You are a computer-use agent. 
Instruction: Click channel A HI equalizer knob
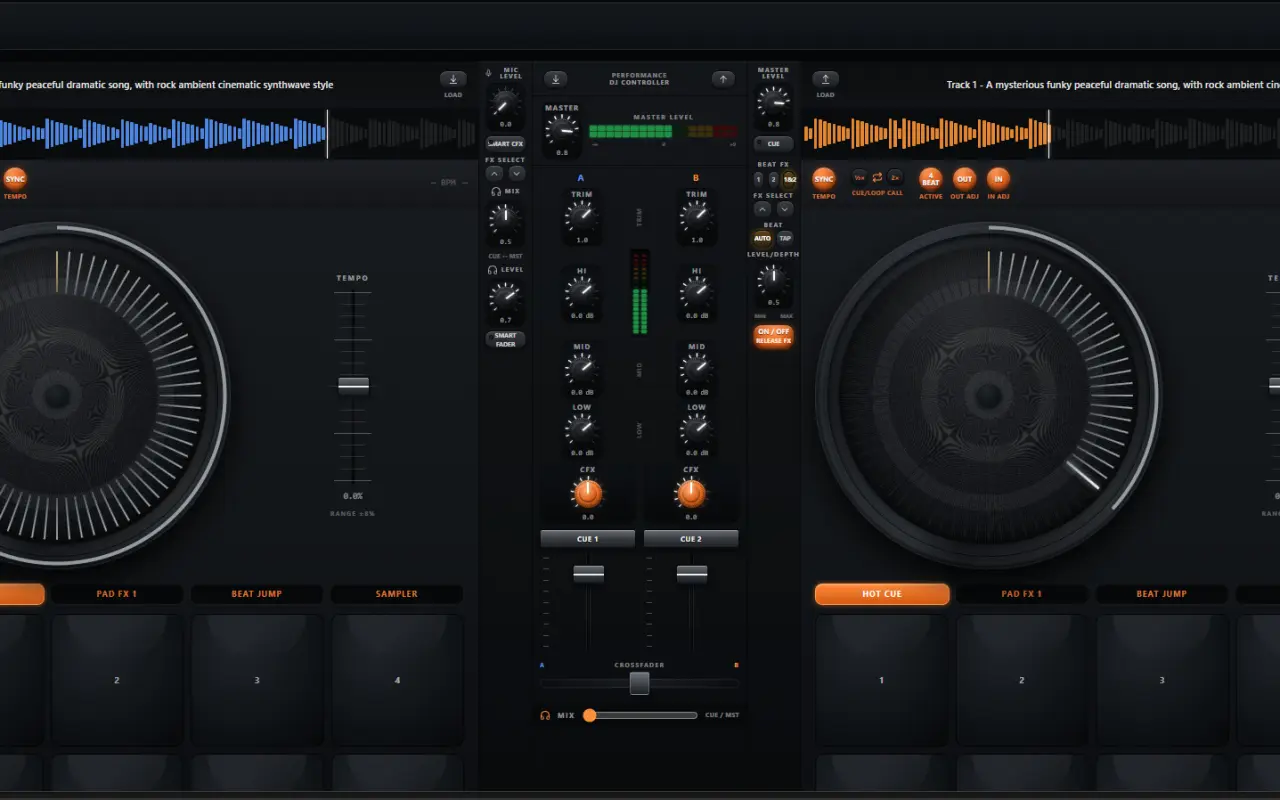coord(581,292)
